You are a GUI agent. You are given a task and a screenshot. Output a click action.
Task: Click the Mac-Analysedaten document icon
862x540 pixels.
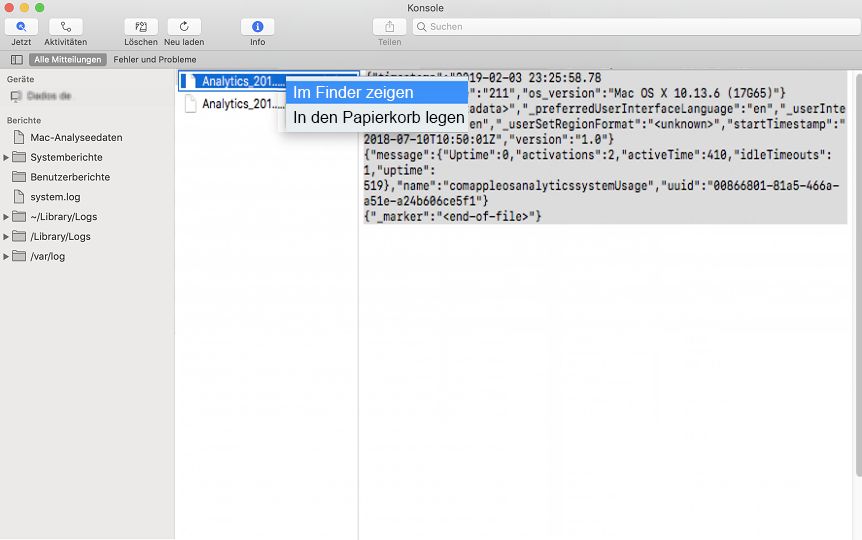[x=19, y=137]
